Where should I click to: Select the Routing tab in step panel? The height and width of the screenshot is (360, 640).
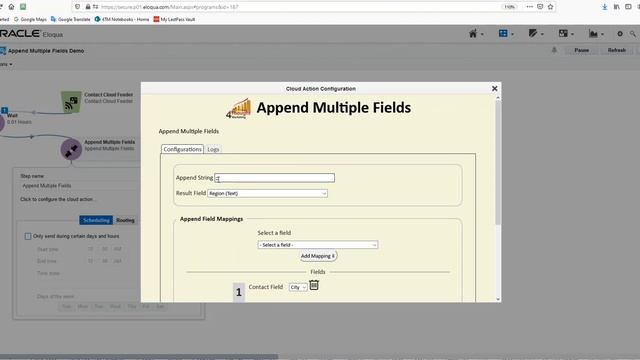click(x=125, y=220)
